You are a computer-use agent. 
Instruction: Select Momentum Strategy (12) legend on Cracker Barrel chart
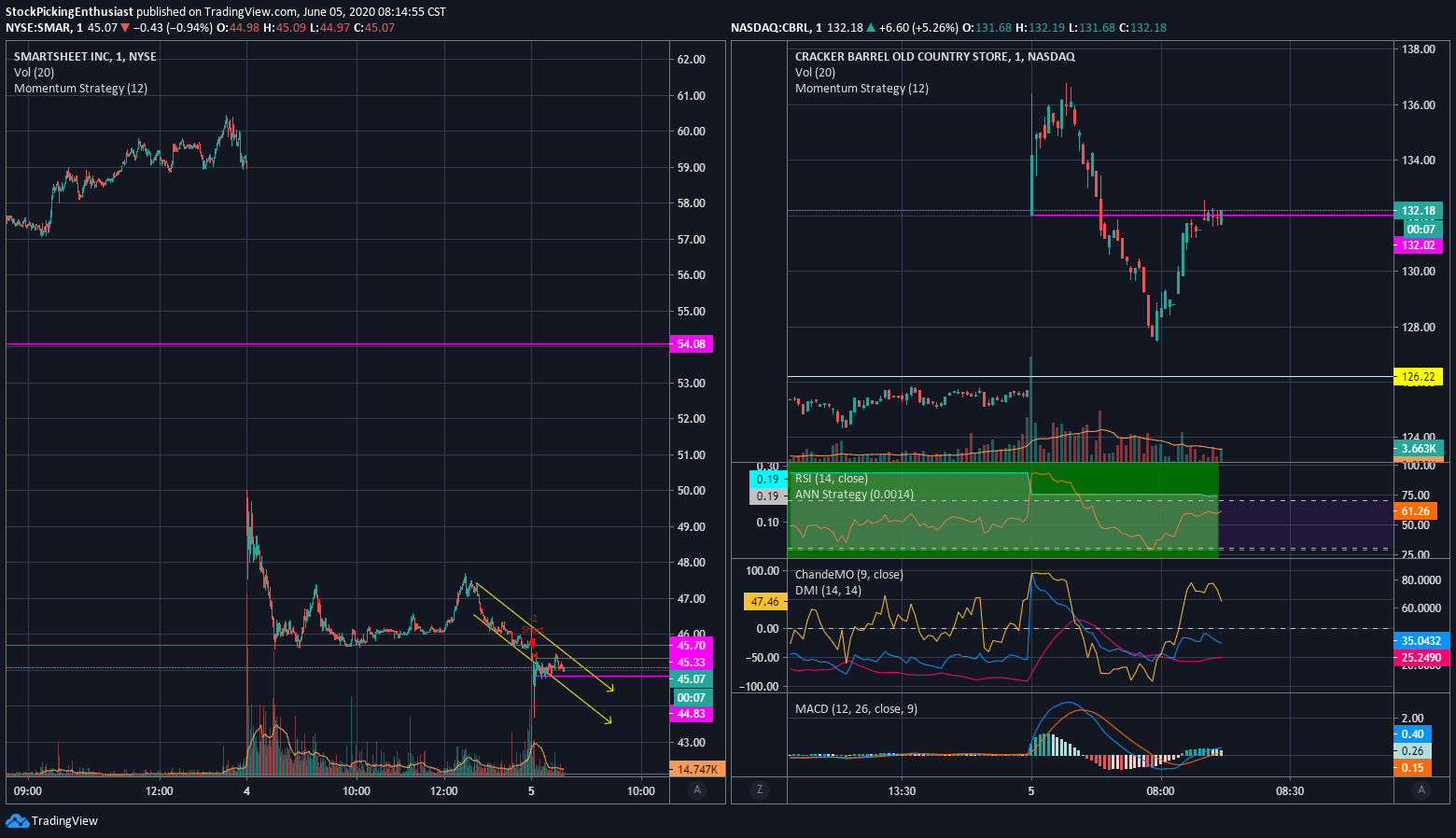(x=861, y=89)
